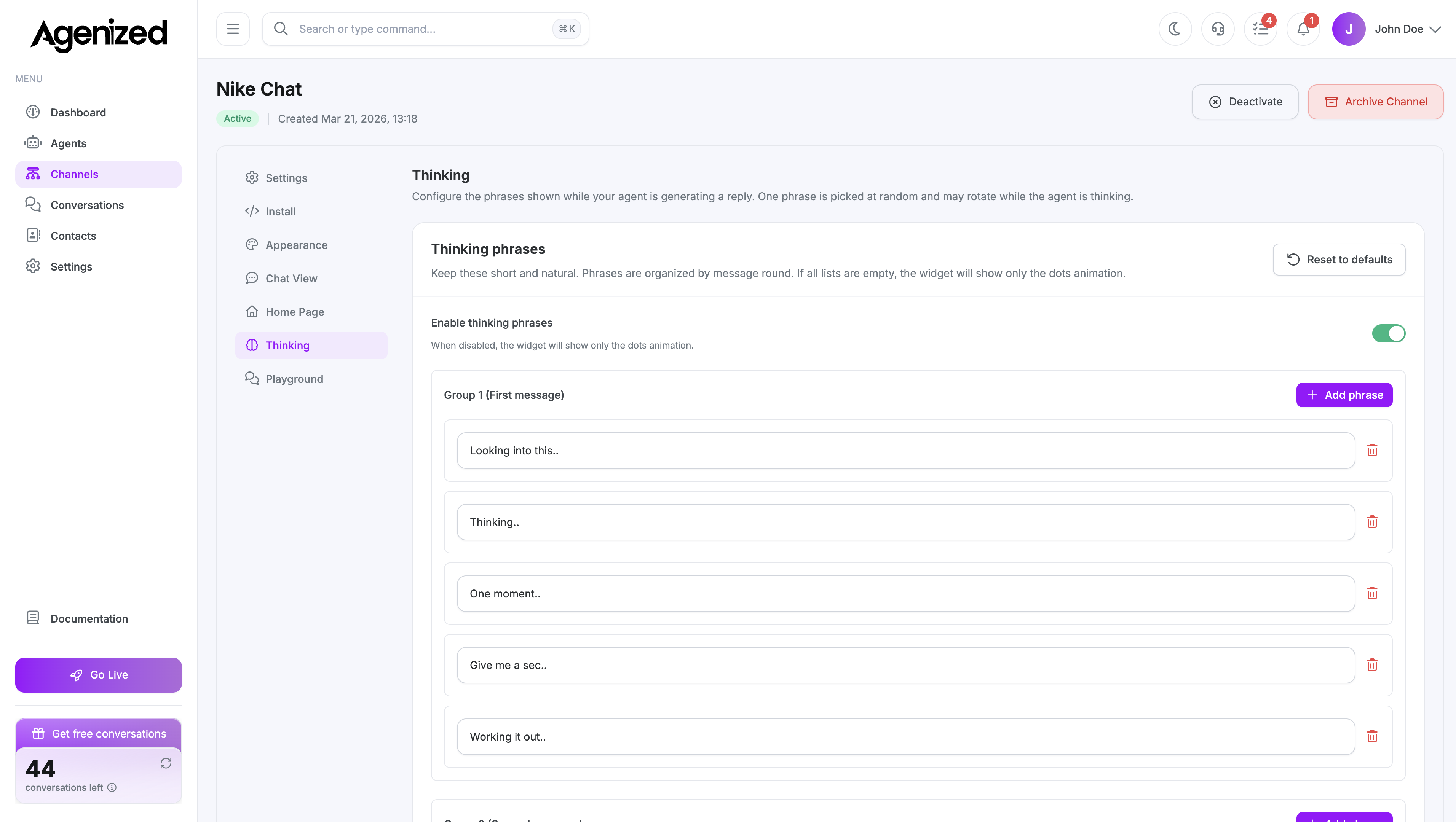Screen dimensions: 1456x822
Task: Add phrase to Group 1 (First message)
Action: (x=1344, y=395)
